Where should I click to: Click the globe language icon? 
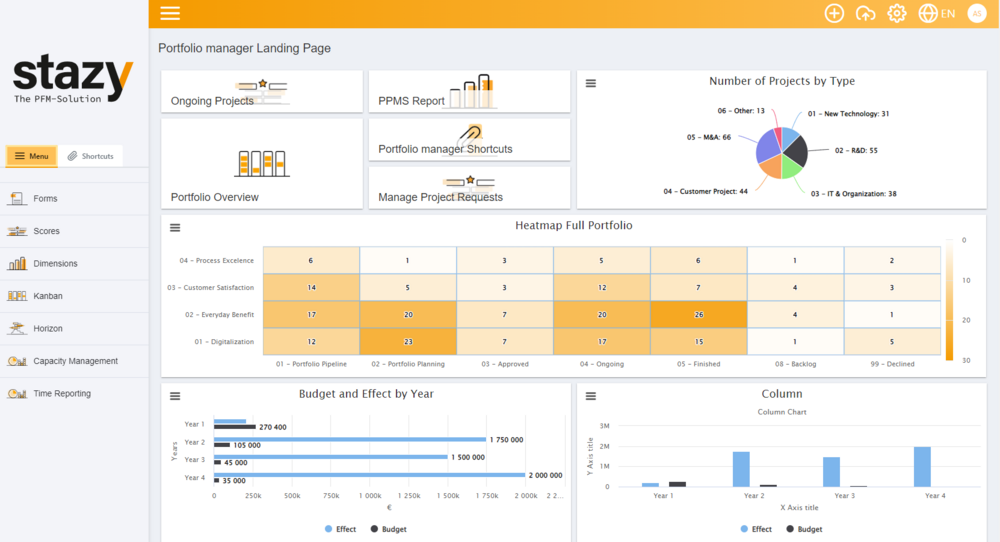[x=927, y=13]
